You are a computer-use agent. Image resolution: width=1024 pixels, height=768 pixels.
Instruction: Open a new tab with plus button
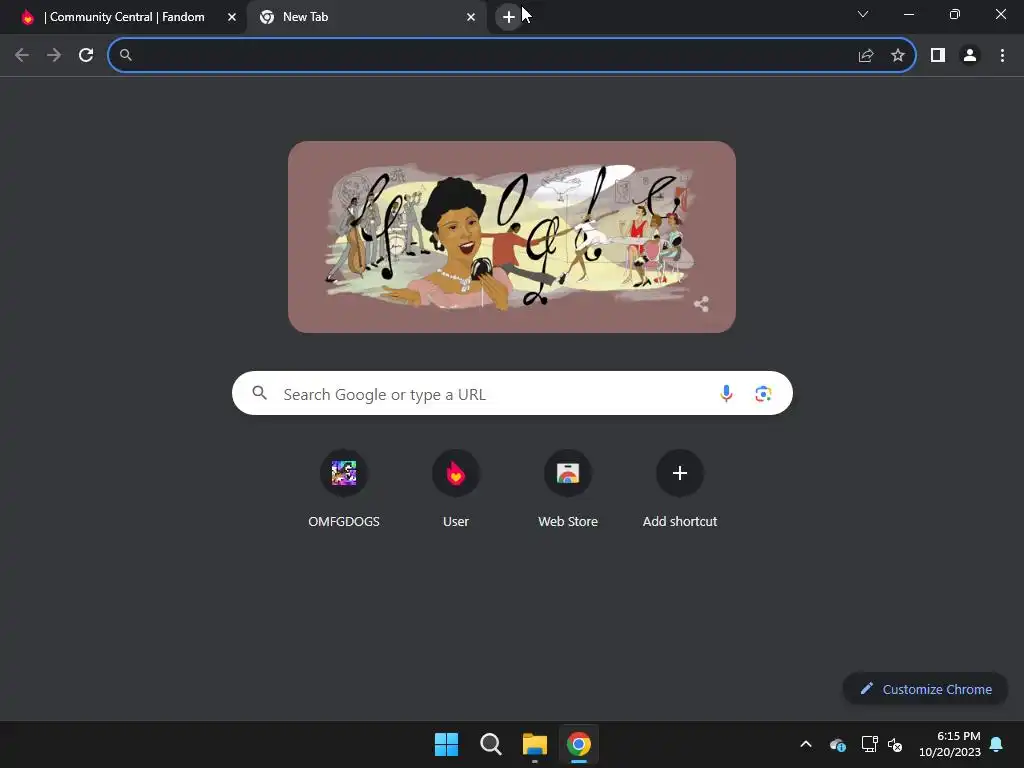click(x=509, y=17)
